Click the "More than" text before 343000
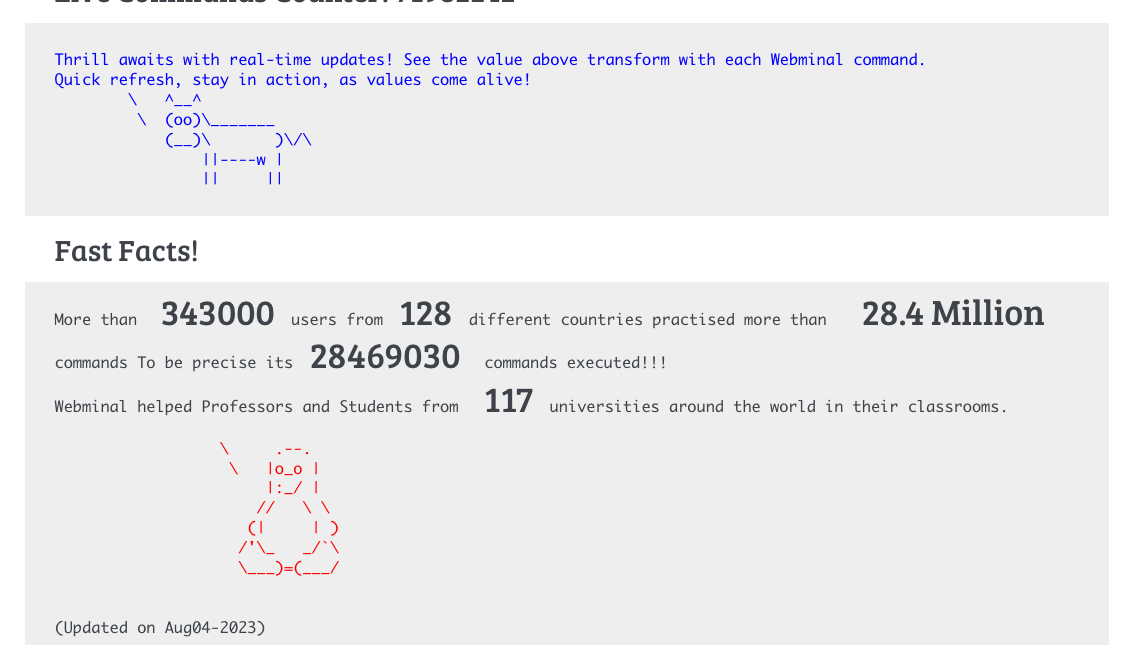 [95, 320]
